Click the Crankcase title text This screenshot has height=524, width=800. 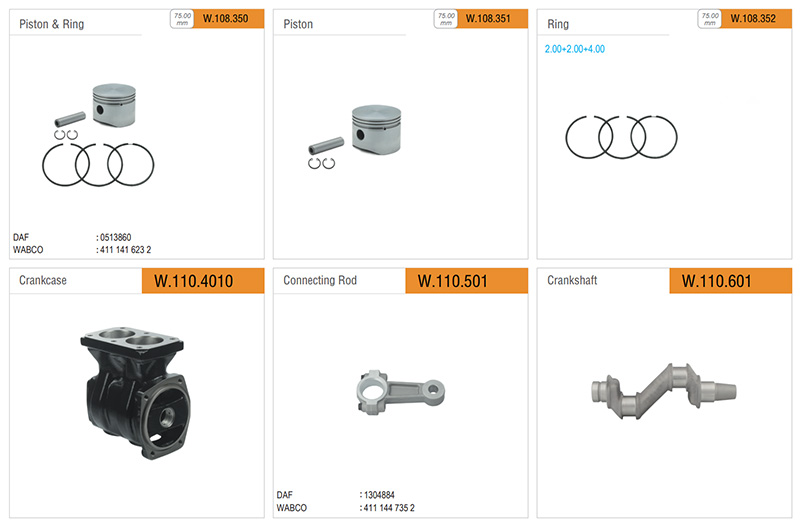tap(43, 280)
